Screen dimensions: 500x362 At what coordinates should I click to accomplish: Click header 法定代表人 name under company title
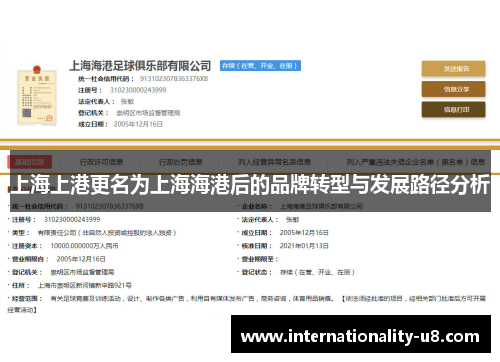tap(127, 101)
